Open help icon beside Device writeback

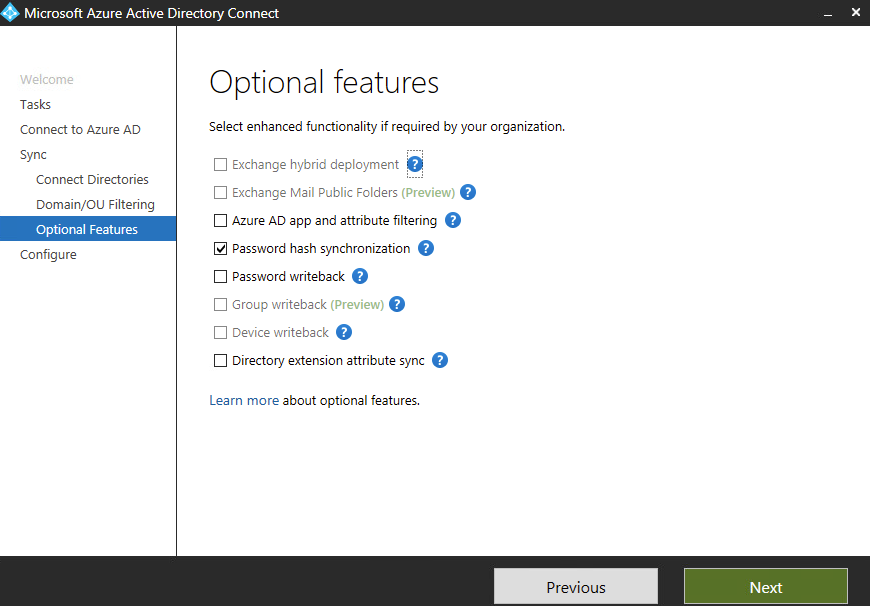tap(343, 332)
